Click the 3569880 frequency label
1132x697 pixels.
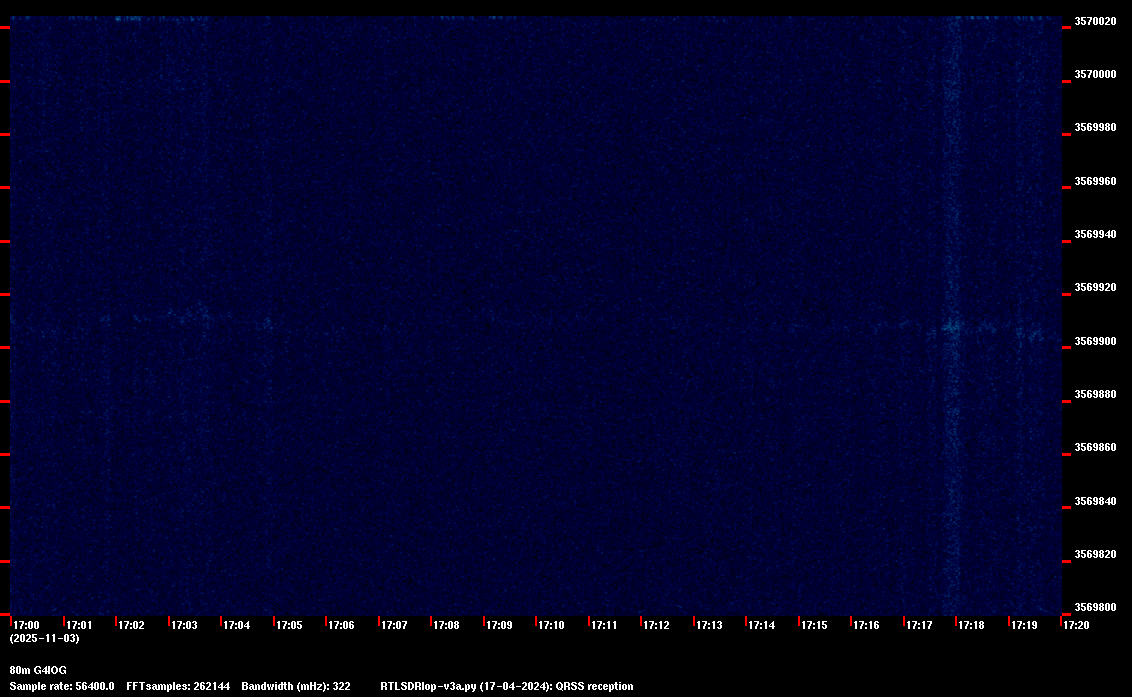point(1095,394)
